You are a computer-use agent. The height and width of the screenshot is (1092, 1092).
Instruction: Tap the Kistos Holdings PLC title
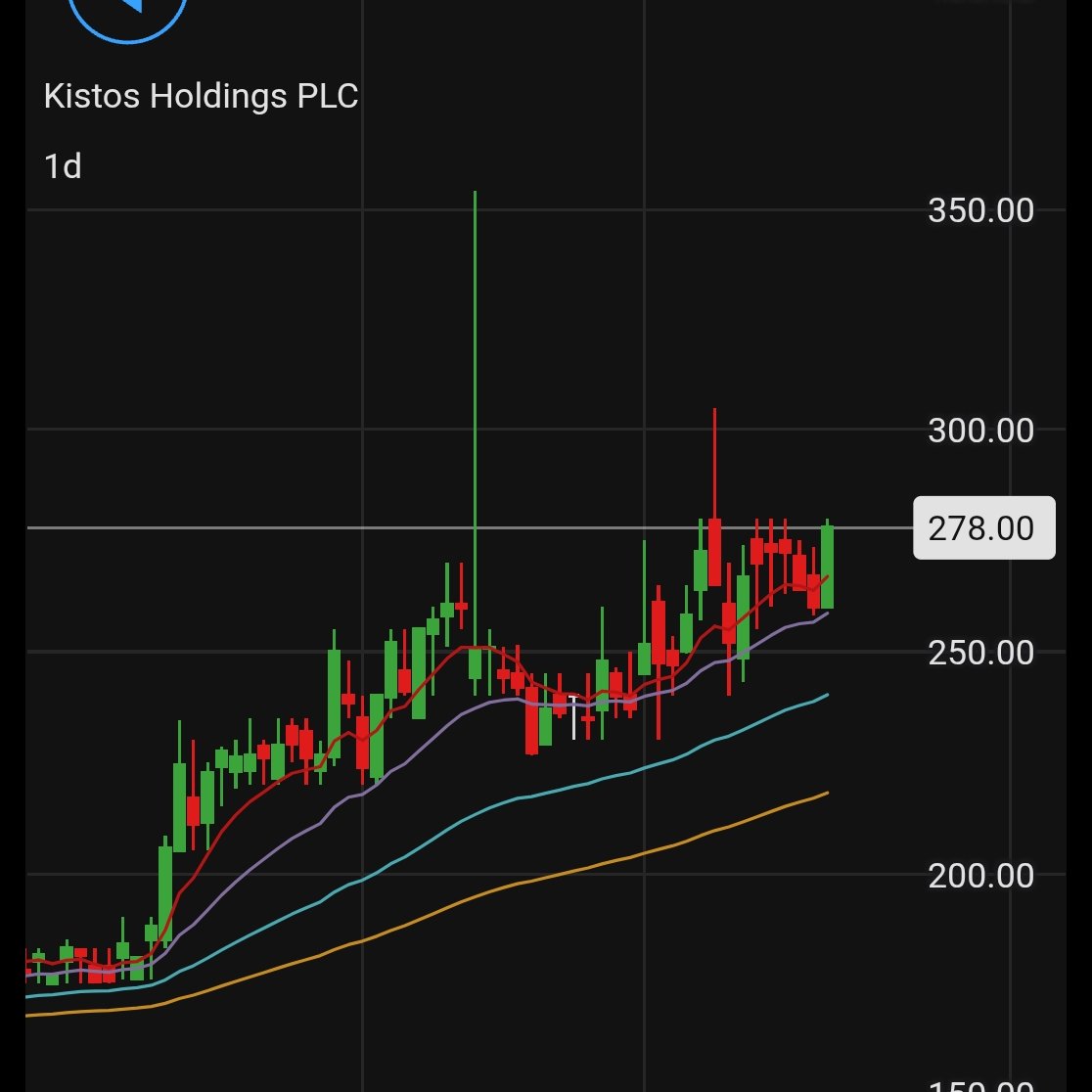pos(201,96)
